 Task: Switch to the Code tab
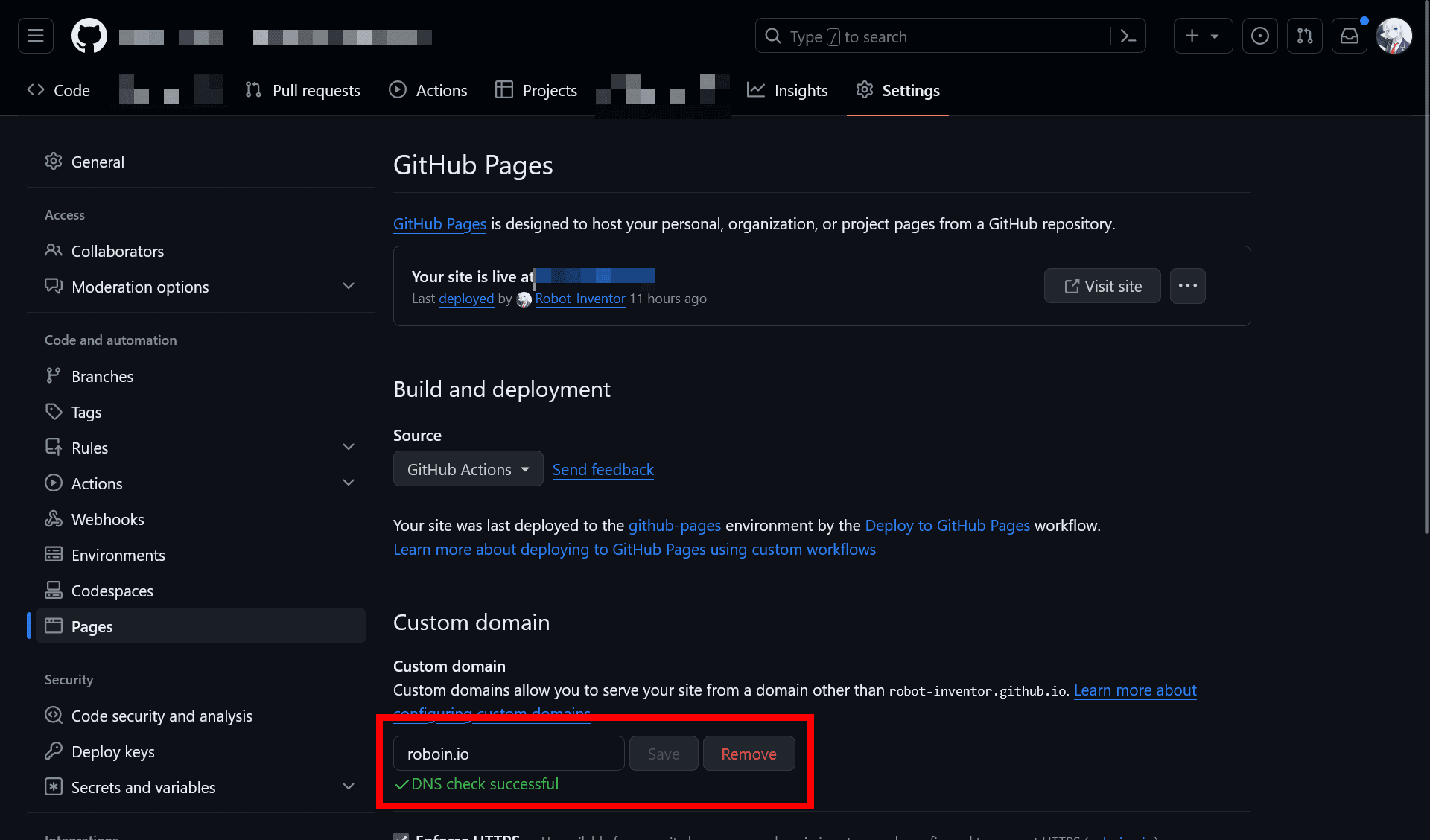coord(58,90)
